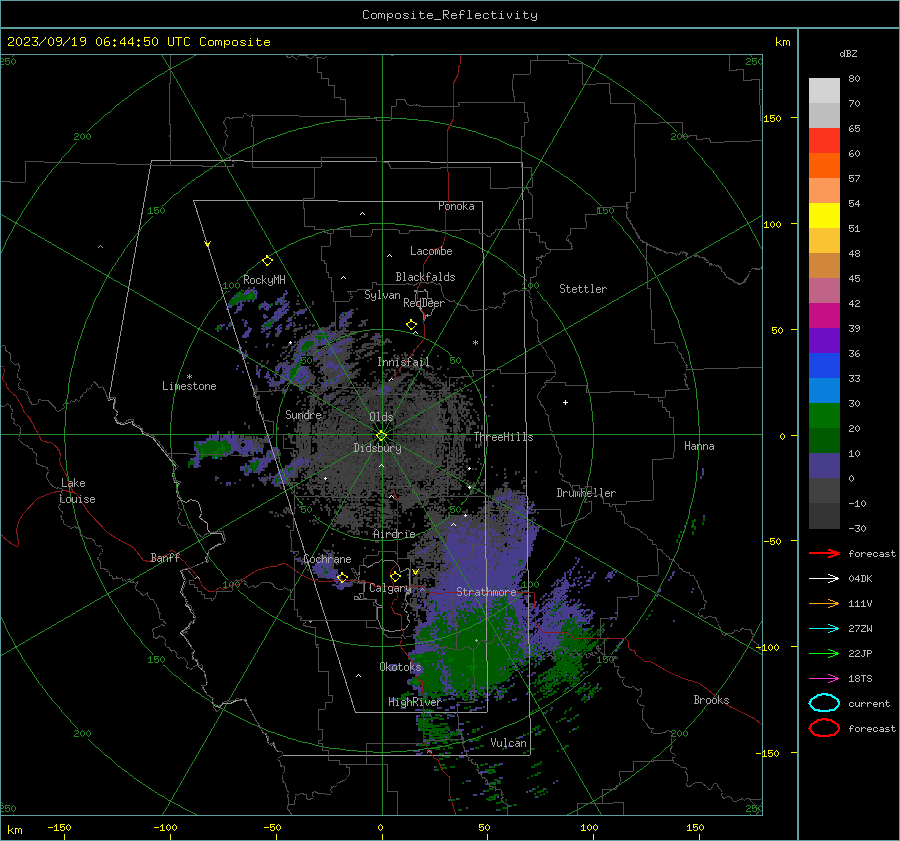Click the Airdrie city label
This screenshot has height=841, width=900.
394,534
